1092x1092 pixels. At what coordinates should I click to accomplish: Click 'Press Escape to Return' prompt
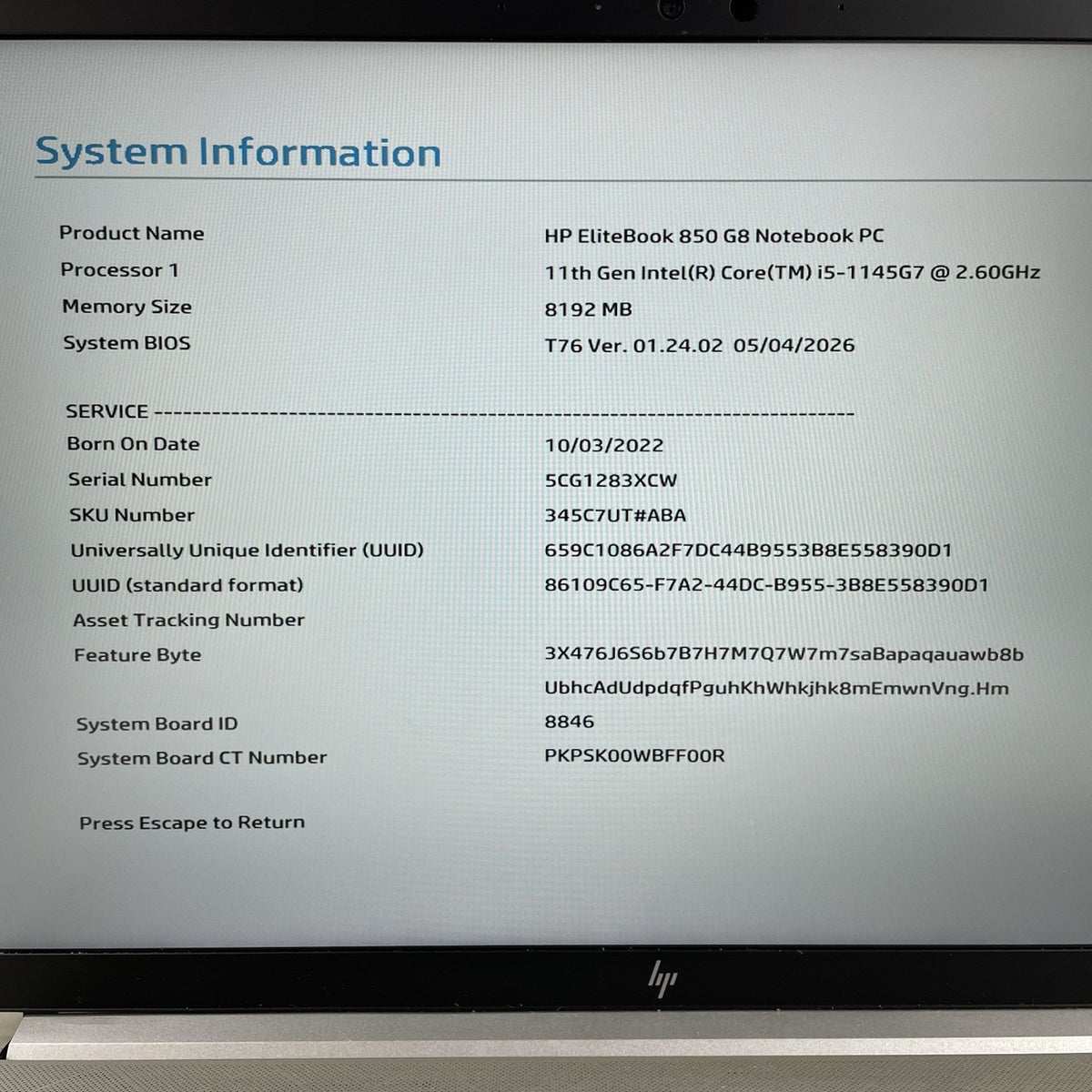click(x=192, y=823)
